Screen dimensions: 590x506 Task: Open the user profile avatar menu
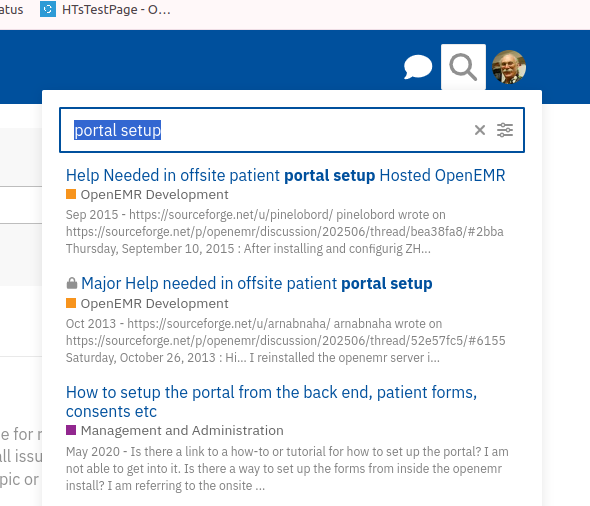click(509, 67)
